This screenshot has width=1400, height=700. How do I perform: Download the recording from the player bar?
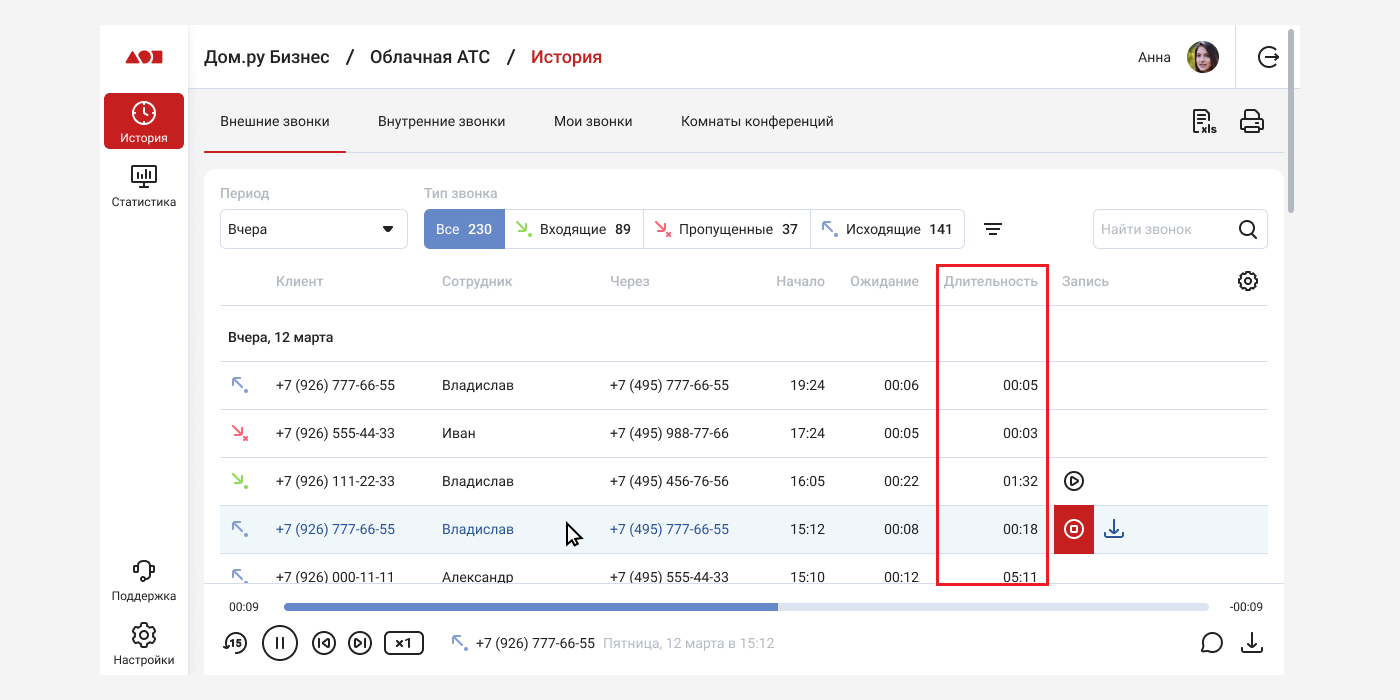click(1252, 643)
